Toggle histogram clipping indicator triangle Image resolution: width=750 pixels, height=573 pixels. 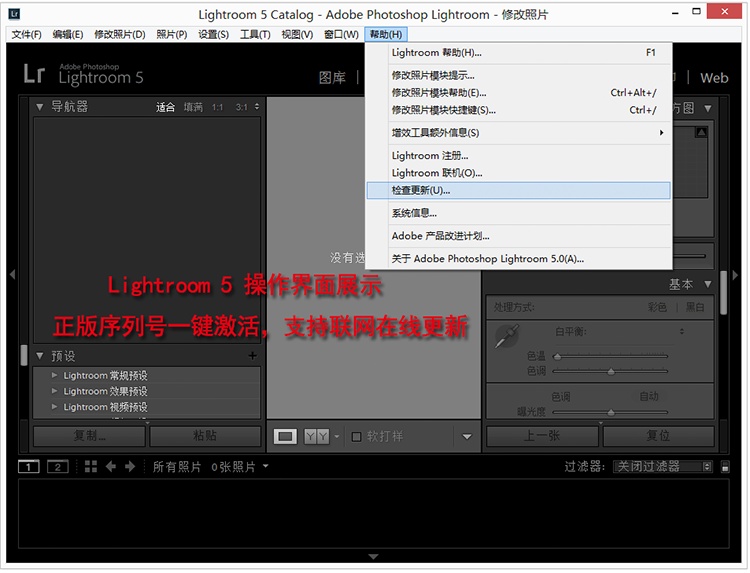(702, 132)
